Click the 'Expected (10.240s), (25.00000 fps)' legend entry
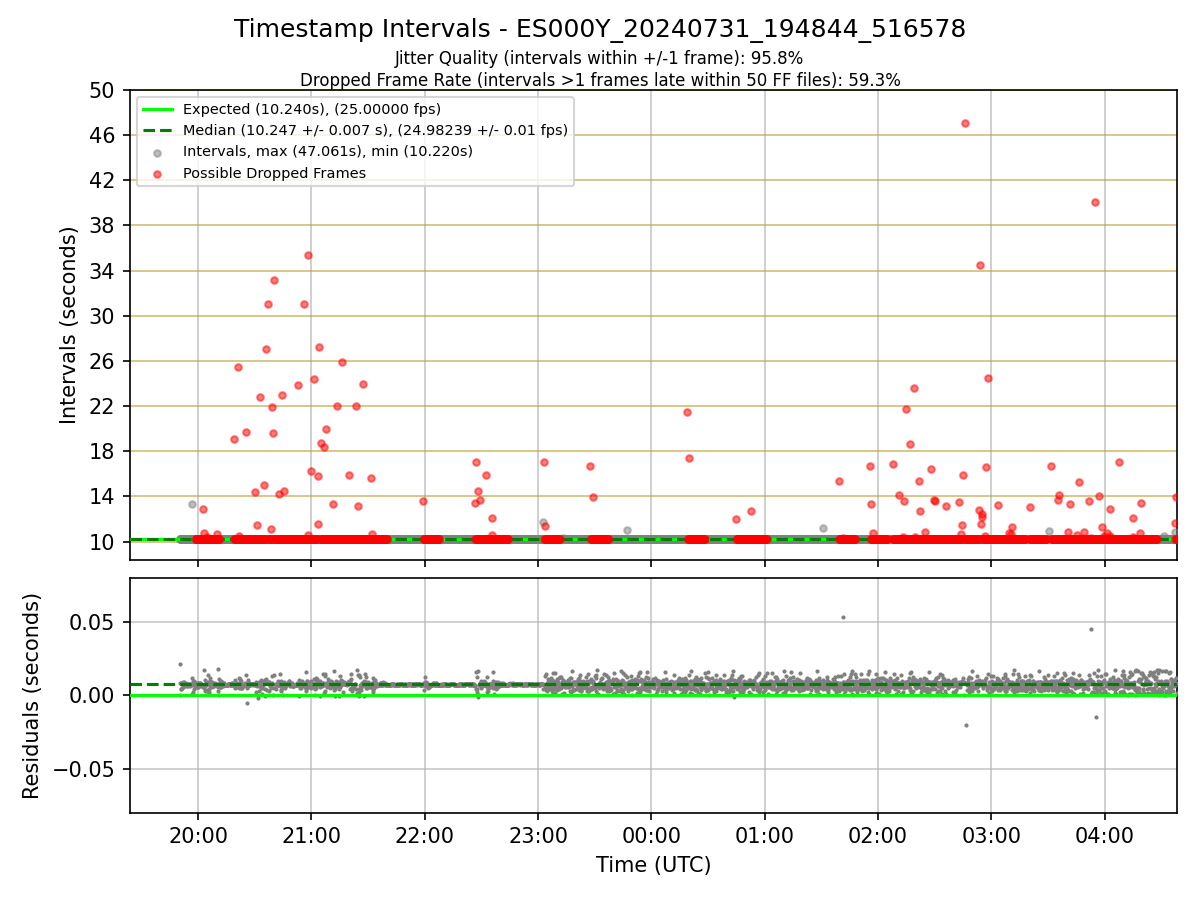This screenshot has height=900, width=1200. click(312, 109)
